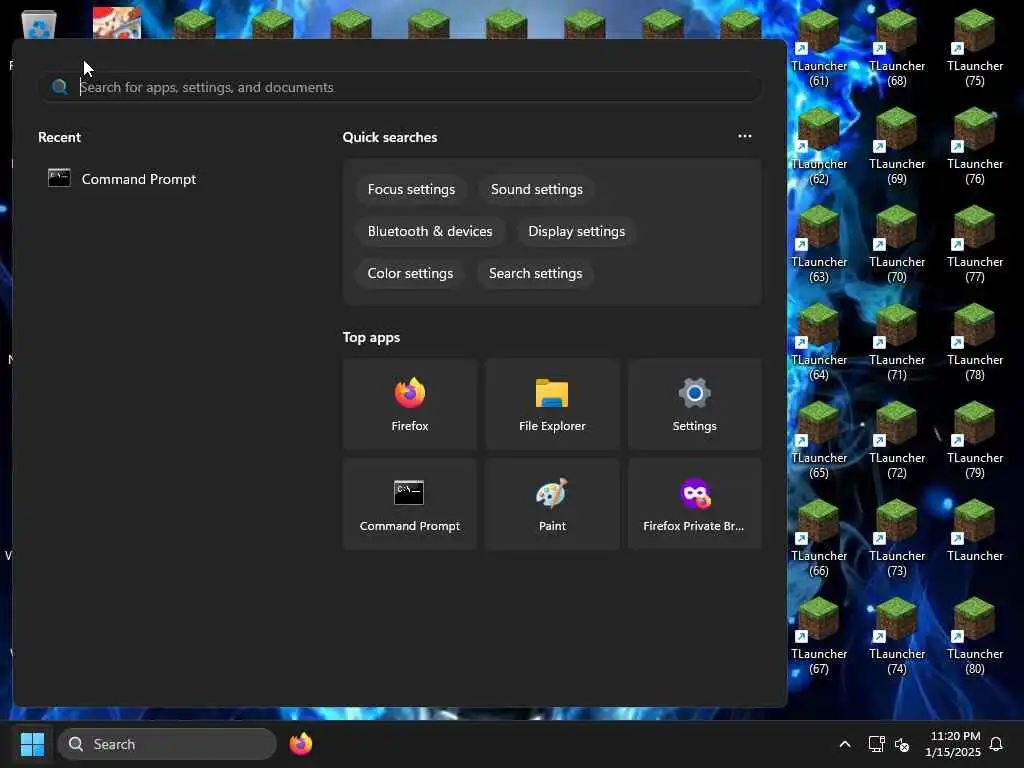
Task: Launch Command Prompt from Top apps
Action: [x=409, y=504]
